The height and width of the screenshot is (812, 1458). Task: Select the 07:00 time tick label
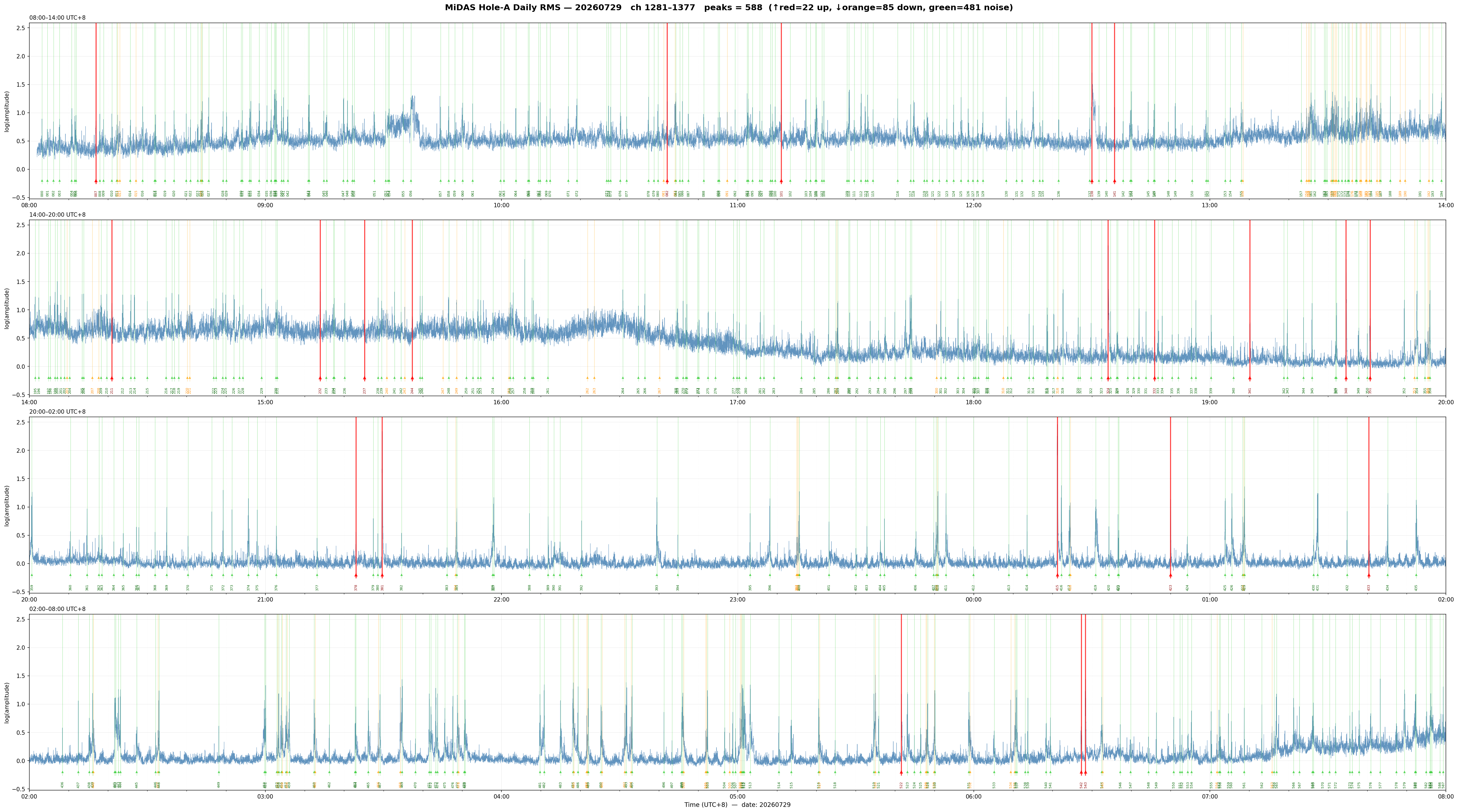[x=1210, y=796]
